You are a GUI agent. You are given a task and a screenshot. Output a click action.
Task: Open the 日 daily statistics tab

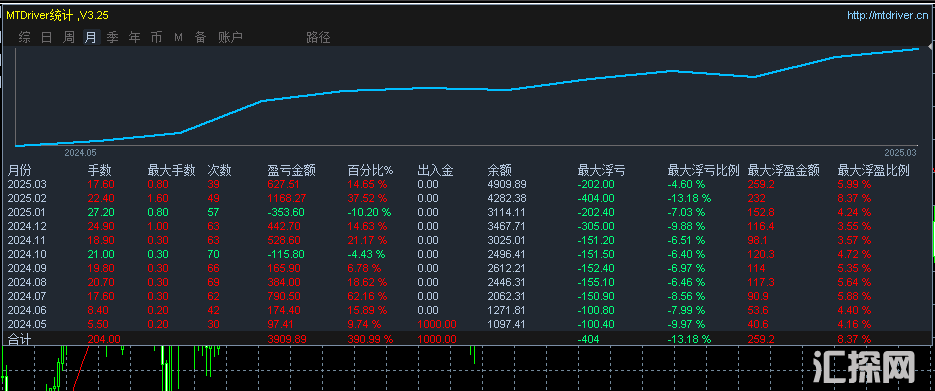[x=47, y=38]
